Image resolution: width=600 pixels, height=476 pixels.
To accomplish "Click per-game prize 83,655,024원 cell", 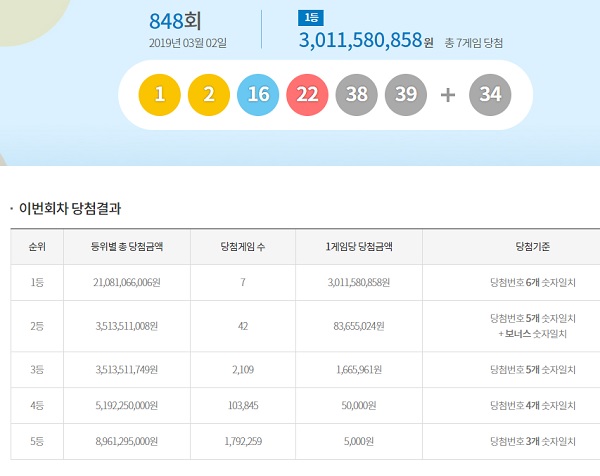I will (x=359, y=326).
